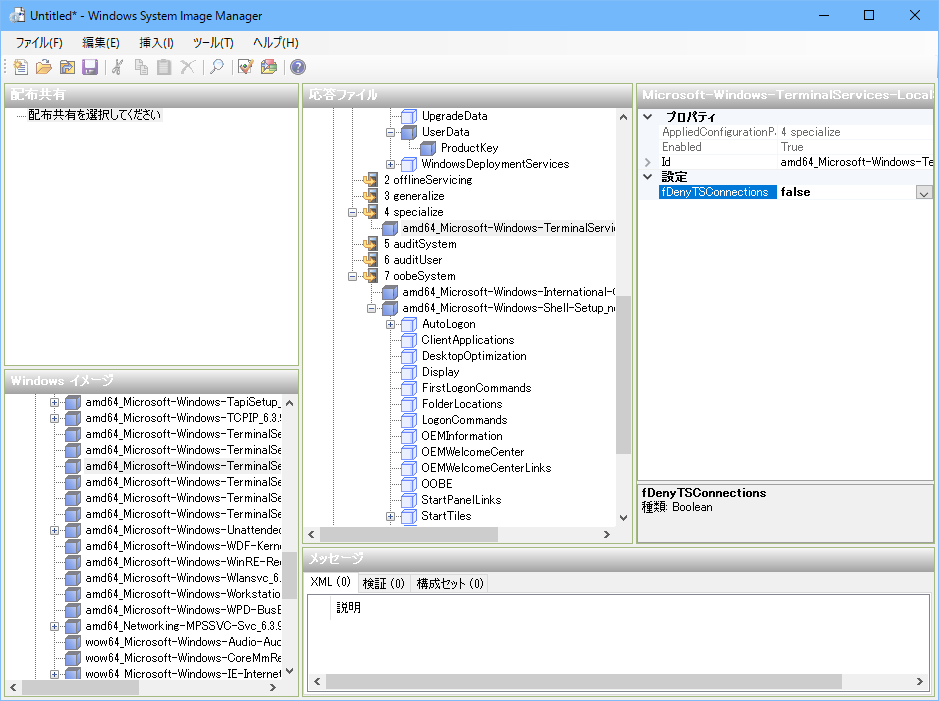The height and width of the screenshot is (701, 939).
Task: Select the 2 offlineServicing pass icon
Action: [x=371, y=180]
